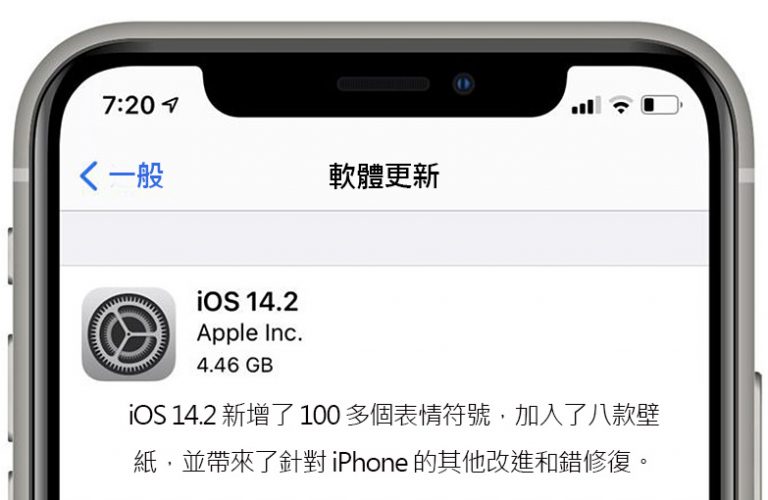Click the mute switch on the left edge
The image size is (768, 500).
click(x=10, y=256)
